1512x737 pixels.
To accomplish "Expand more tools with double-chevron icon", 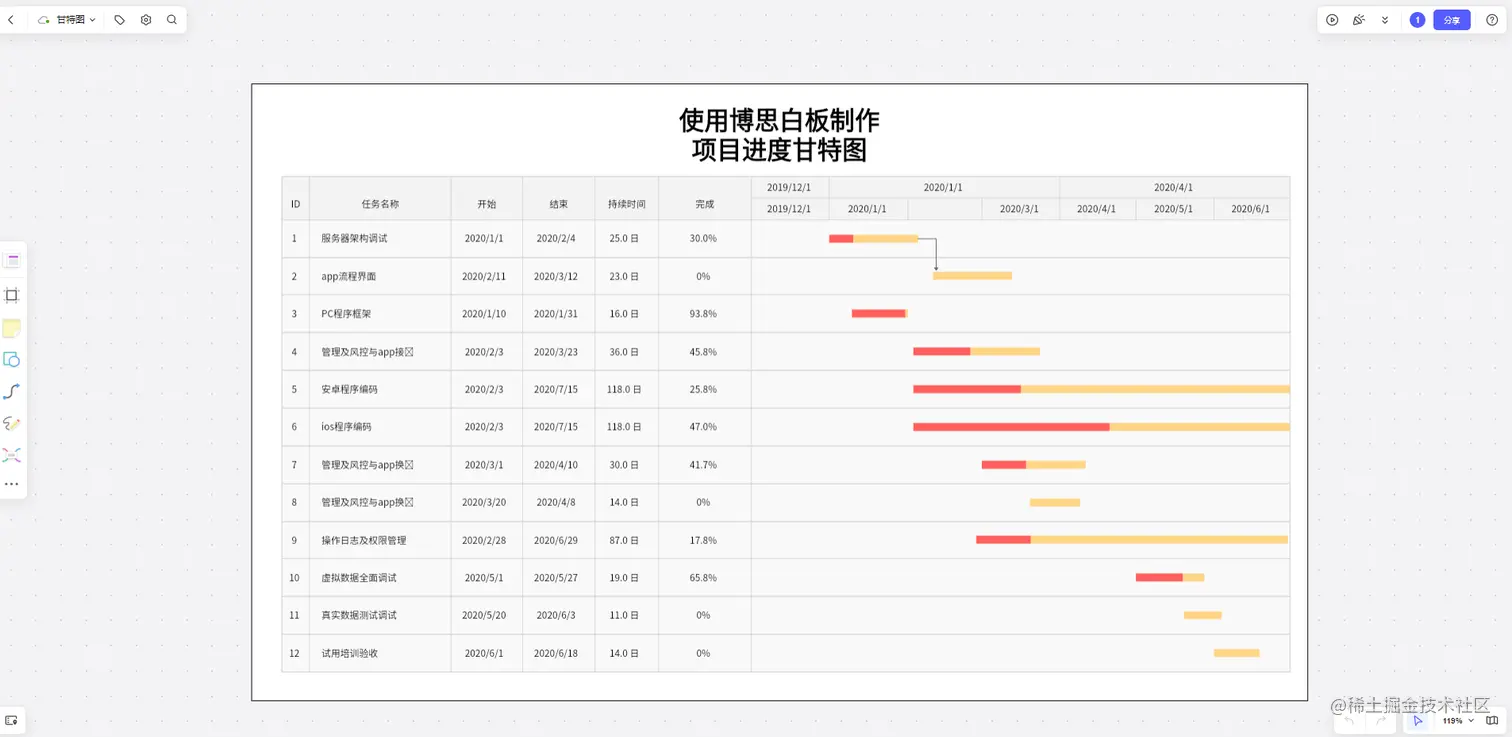I will point(1385,20).
